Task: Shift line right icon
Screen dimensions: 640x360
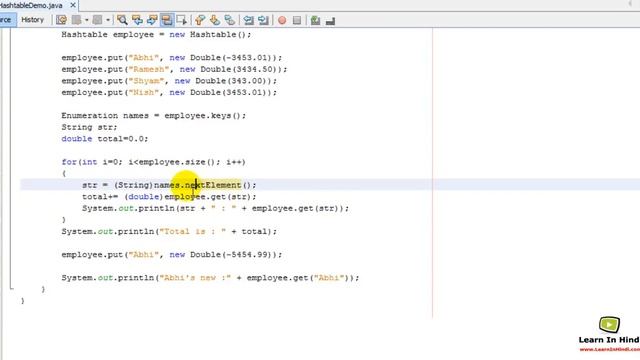Action: click(263, 20)
